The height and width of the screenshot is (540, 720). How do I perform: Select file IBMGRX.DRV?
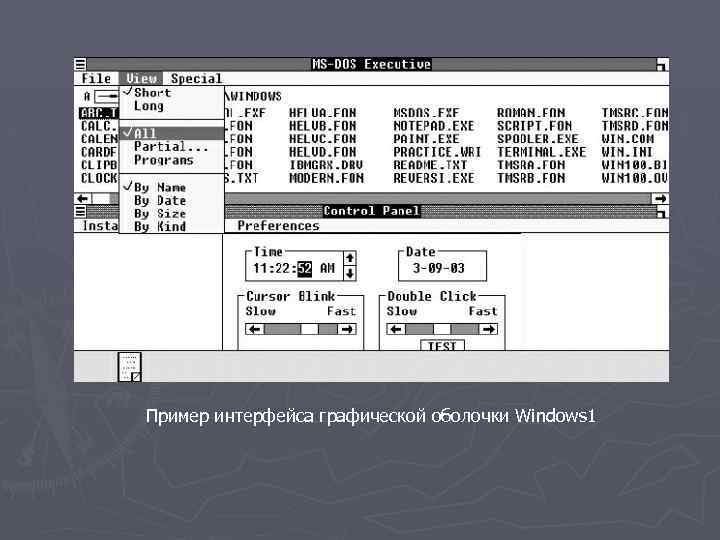326,165
